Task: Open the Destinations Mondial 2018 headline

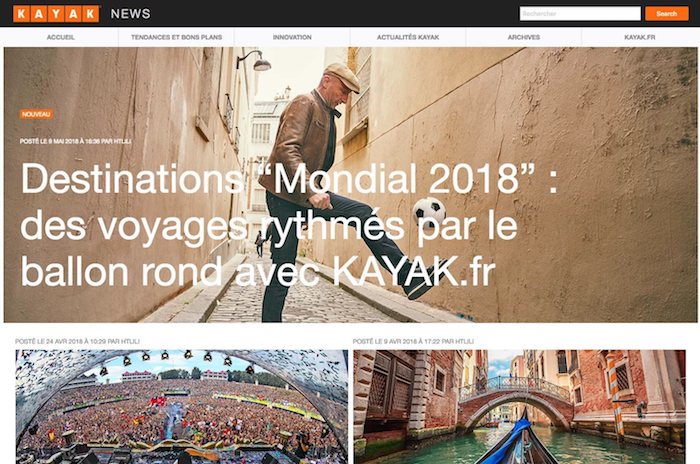Action: tap(289, 225)
